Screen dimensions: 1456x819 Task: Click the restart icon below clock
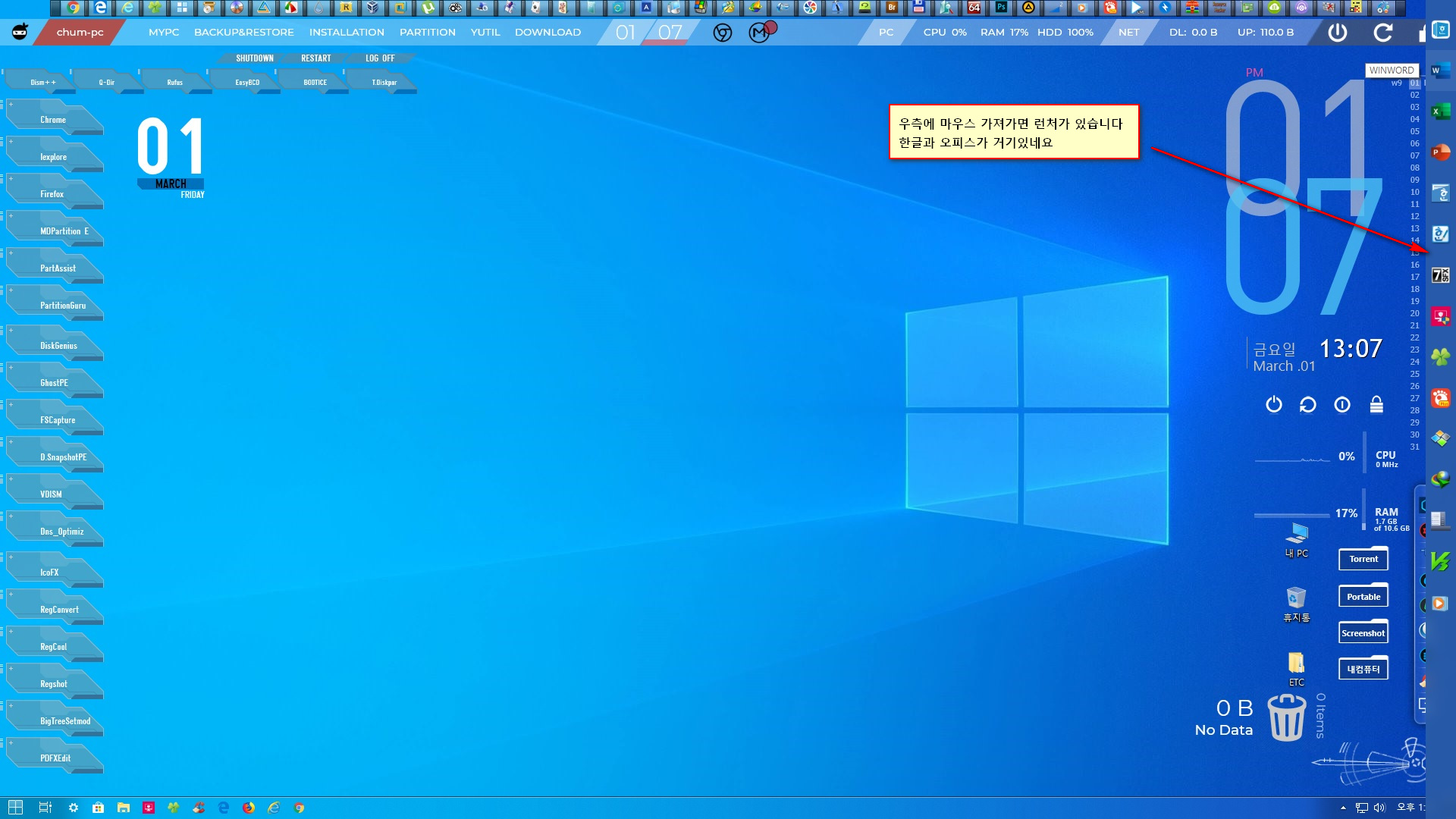pyautogui.click(x=1308, y=405)
